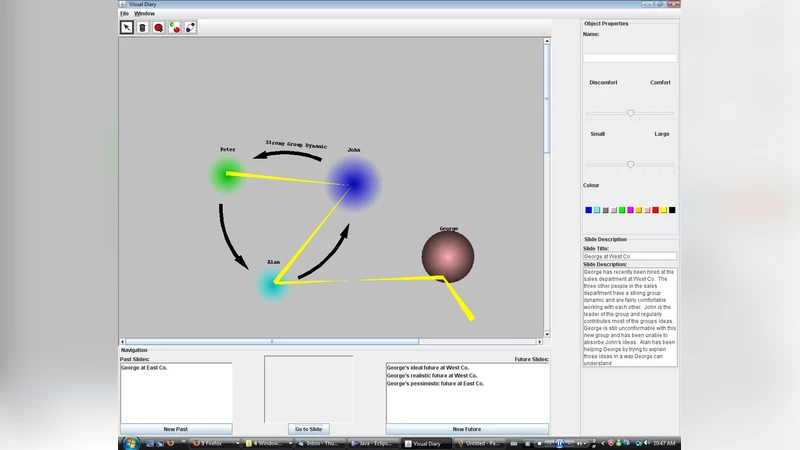The height and width of the screenshot is (450, 800).
Task: Select 'George's ideal future at West Co.'
Action: coord(428,367)
